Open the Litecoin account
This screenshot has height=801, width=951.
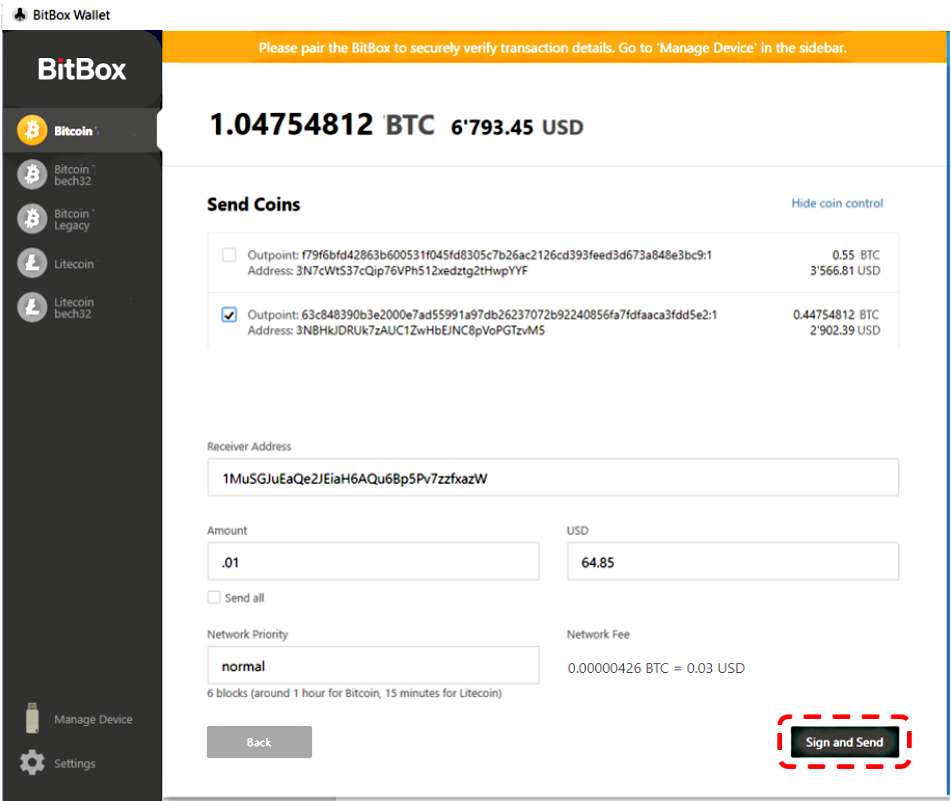[80, 263]
